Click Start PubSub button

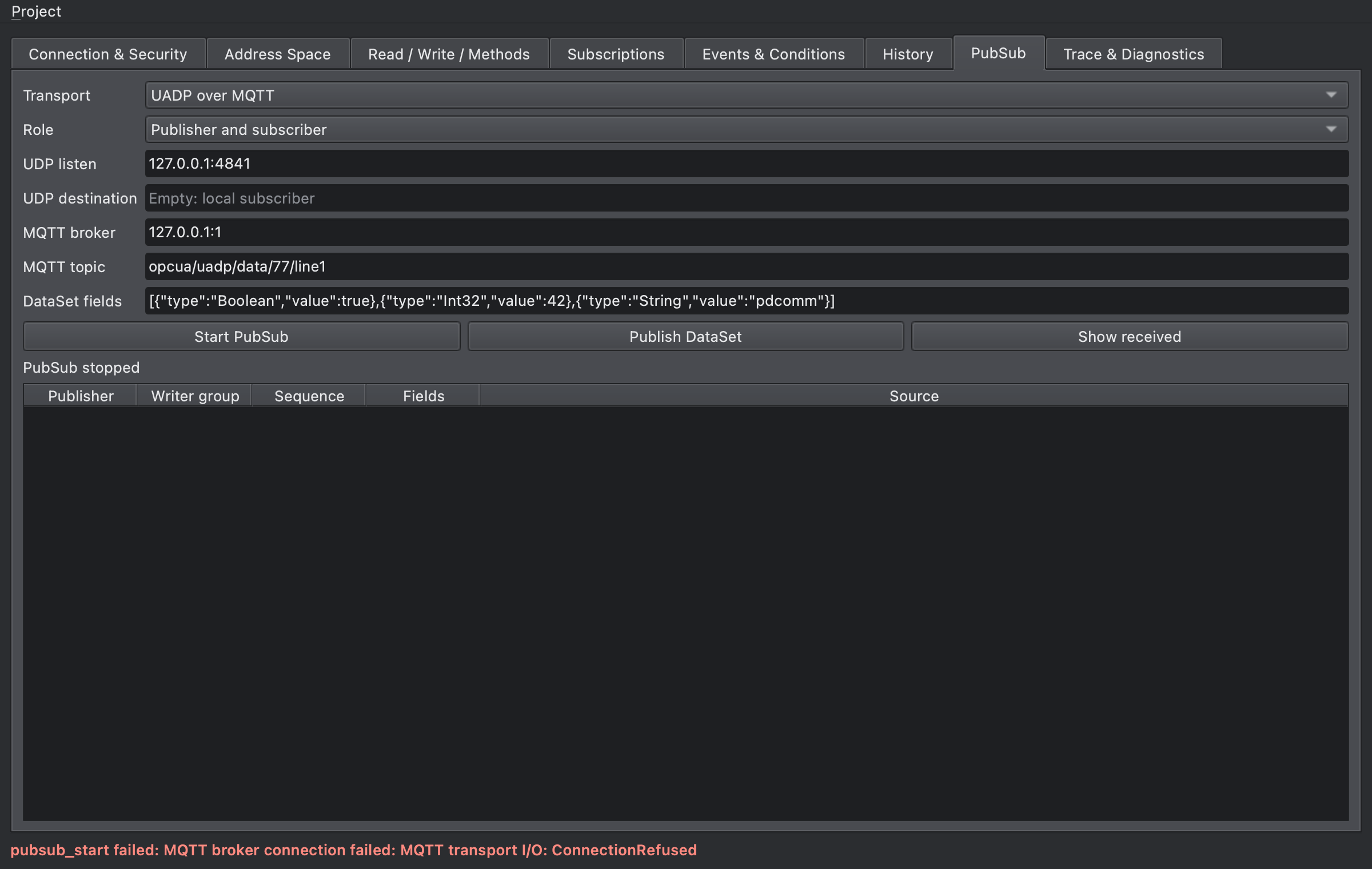241,337
